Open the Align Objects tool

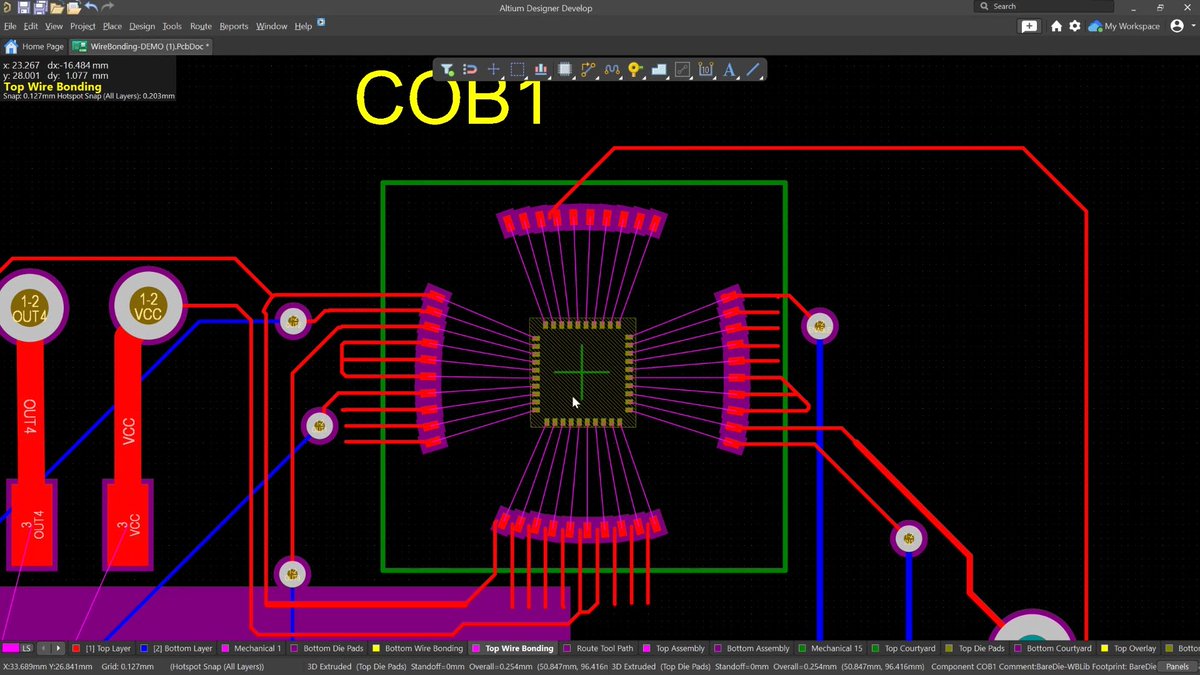(x=541, y=70)
